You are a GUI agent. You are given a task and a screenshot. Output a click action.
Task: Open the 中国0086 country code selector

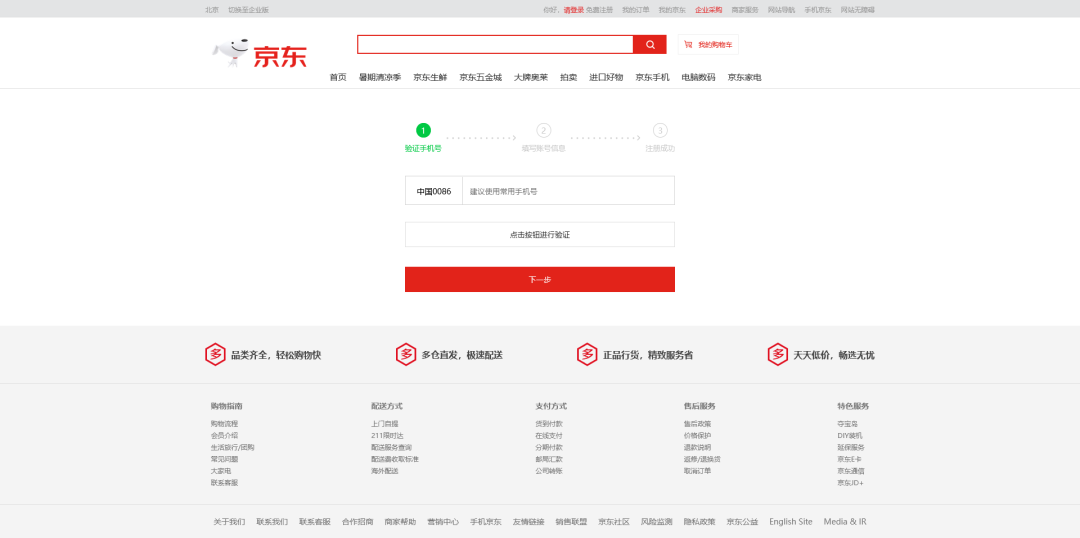[x=434, y=191]
